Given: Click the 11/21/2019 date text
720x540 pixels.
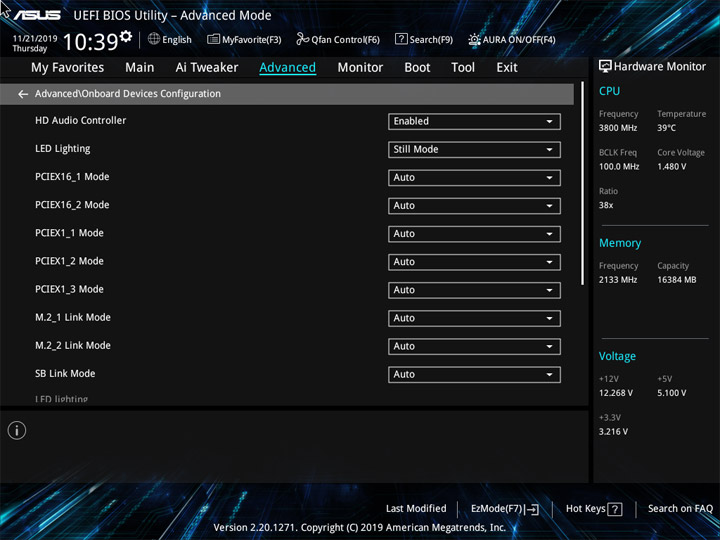Looking at the screenshot, I should (35, 39).
